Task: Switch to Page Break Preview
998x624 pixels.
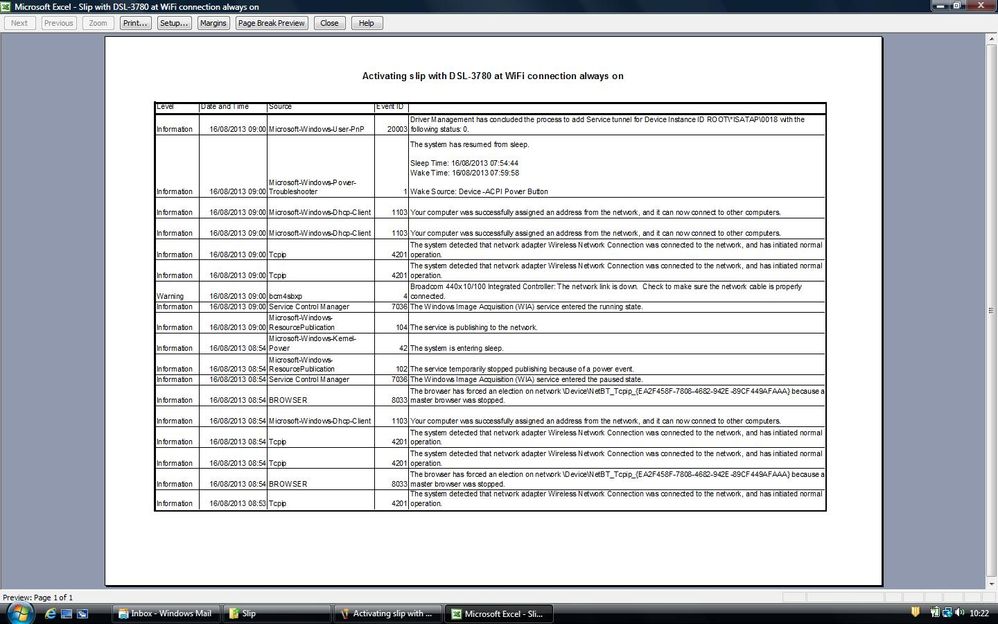Action: coord(271,23)
